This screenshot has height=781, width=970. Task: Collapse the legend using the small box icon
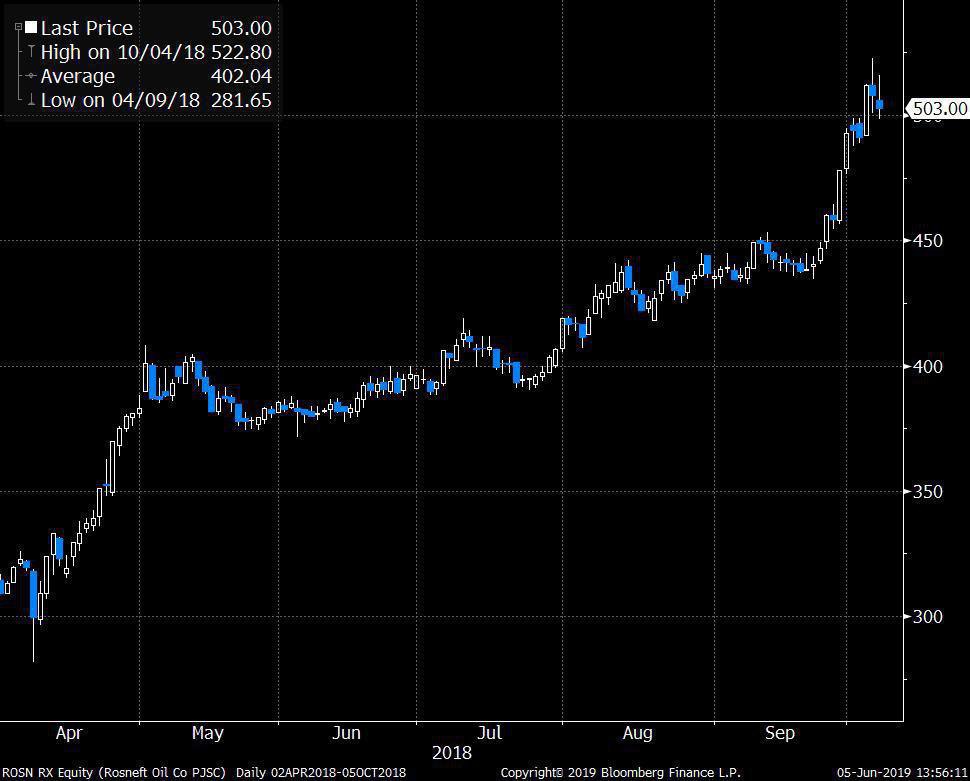pos(19,27)
